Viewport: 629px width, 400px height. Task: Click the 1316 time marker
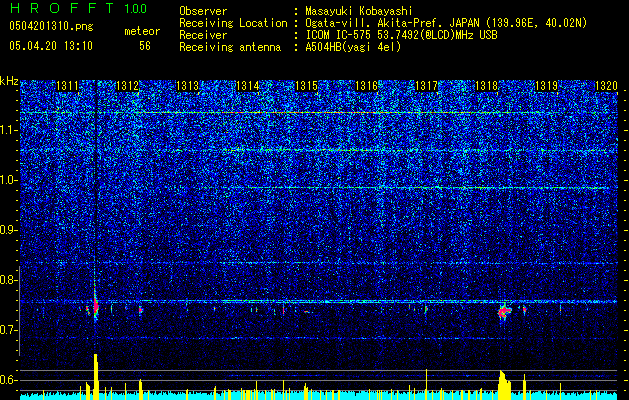pos(367,86)
